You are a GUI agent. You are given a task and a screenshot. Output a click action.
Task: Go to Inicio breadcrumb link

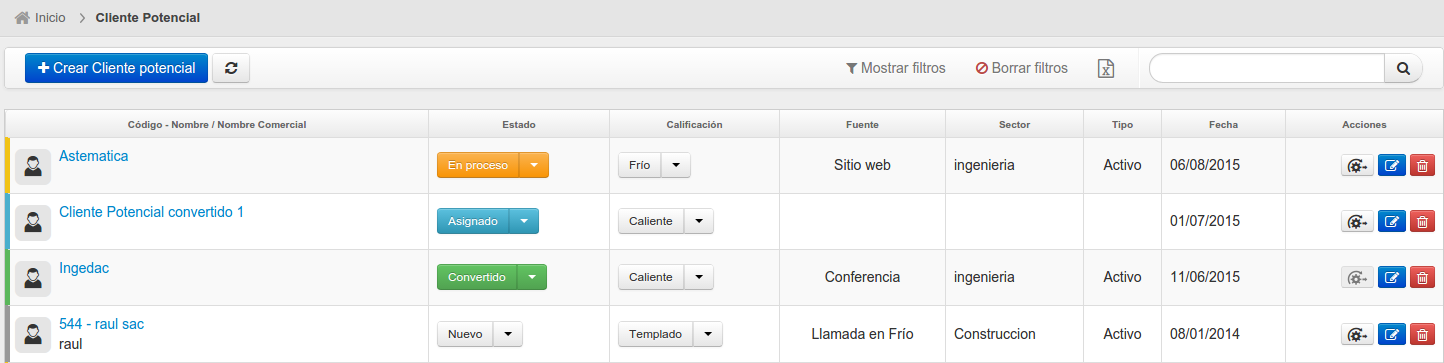tap(50, 18)
